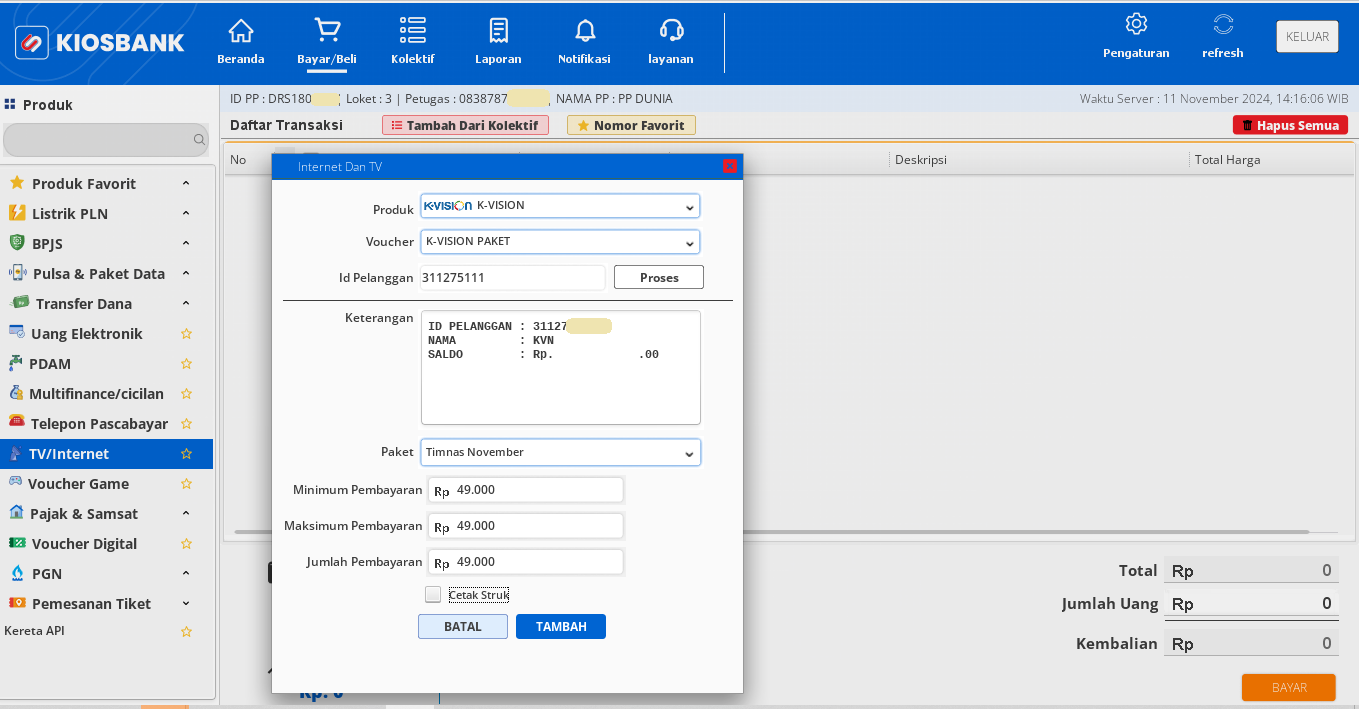Screen dimensions: 1359x709
Task: Select TV/Internet in the product sidebar
Action: tap(107, 454)
